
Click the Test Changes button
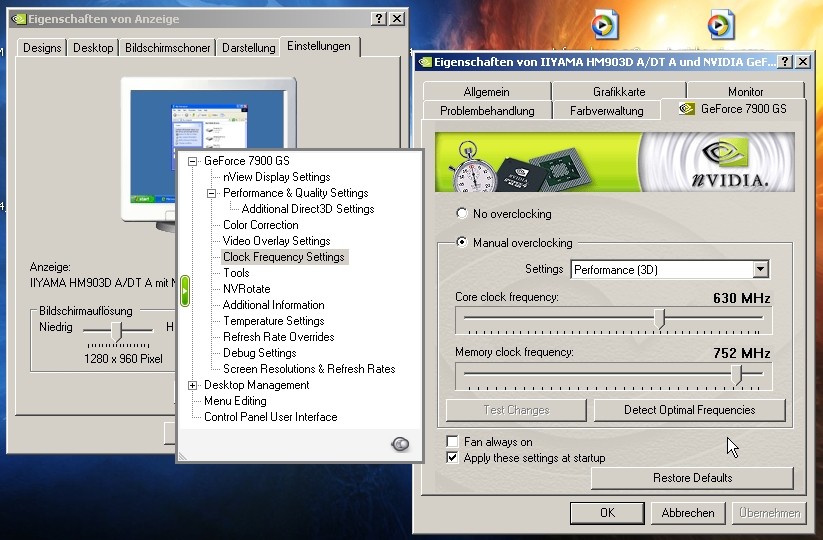[516, 410]
